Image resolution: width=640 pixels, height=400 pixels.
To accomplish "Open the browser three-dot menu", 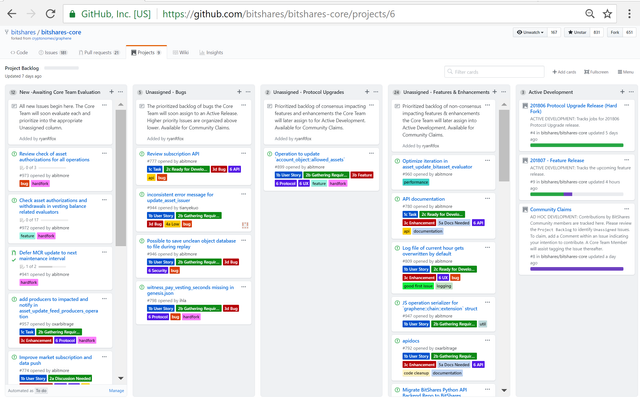I will (x=629, y=14).
